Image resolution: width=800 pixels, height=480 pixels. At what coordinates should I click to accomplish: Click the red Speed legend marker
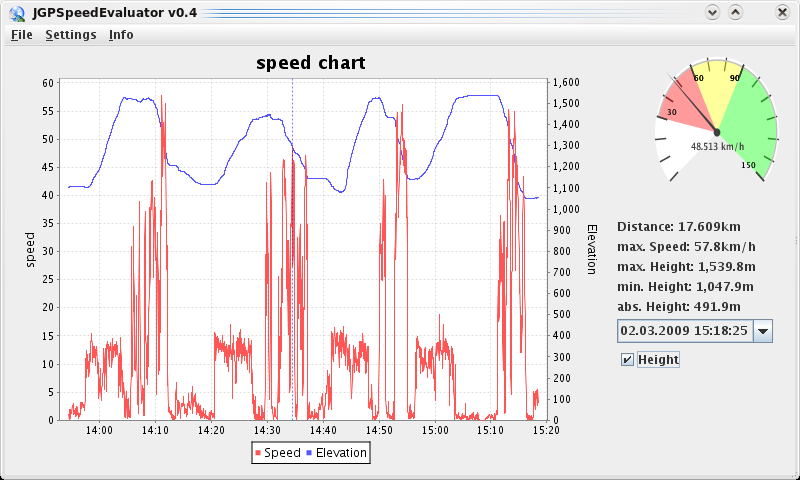point(258,453)
